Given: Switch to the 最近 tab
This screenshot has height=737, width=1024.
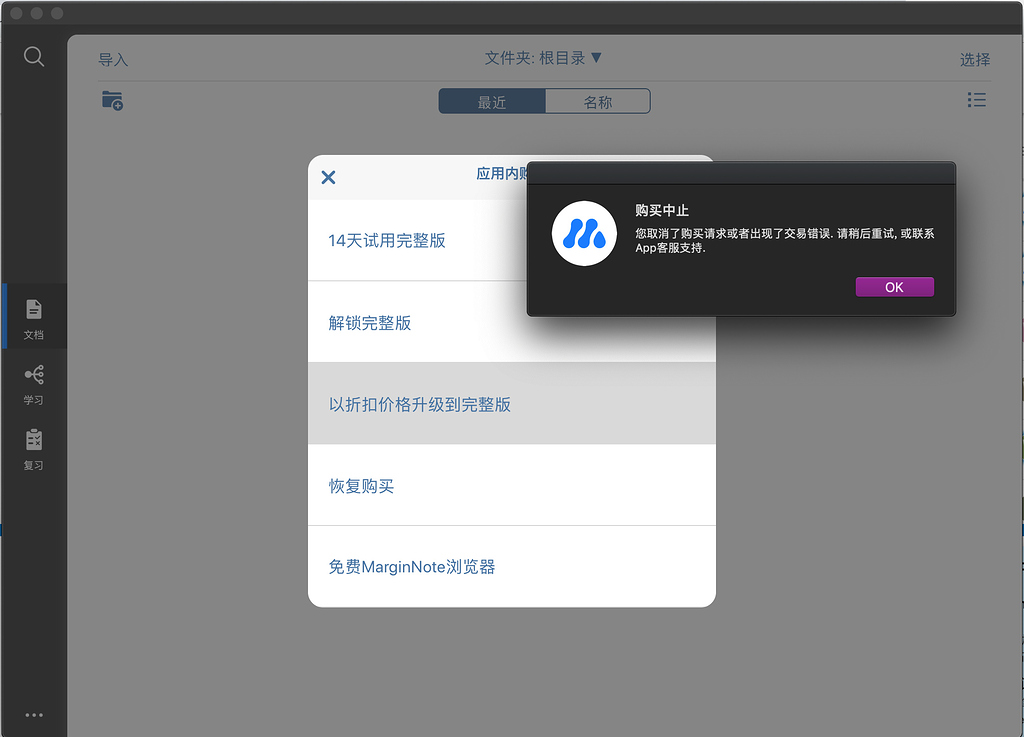Looking at the screenshot, I should click(x=491, y=101).
